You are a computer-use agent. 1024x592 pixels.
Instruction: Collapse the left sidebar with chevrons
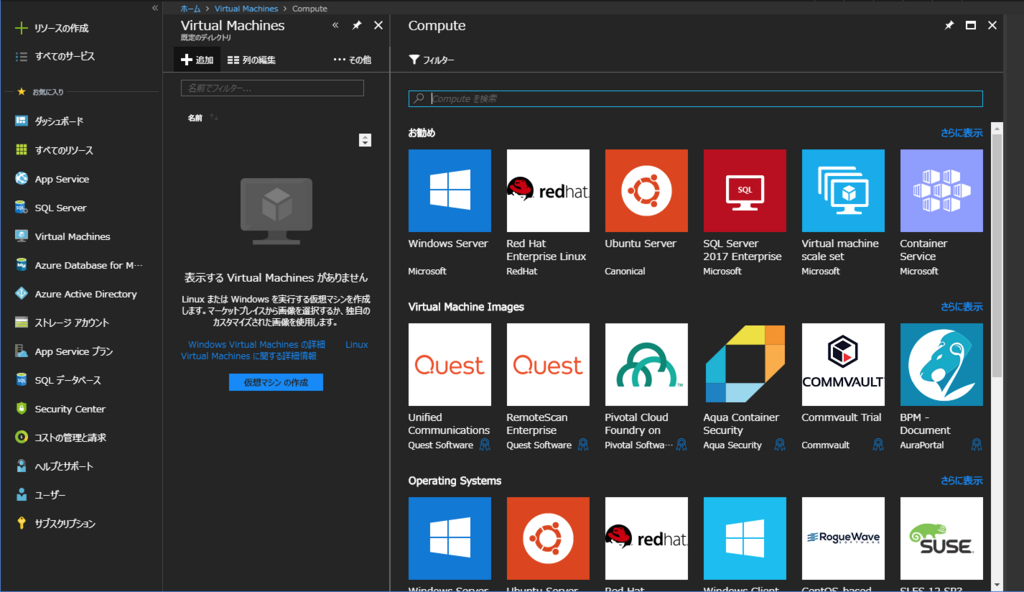click(x=155, y=8)
